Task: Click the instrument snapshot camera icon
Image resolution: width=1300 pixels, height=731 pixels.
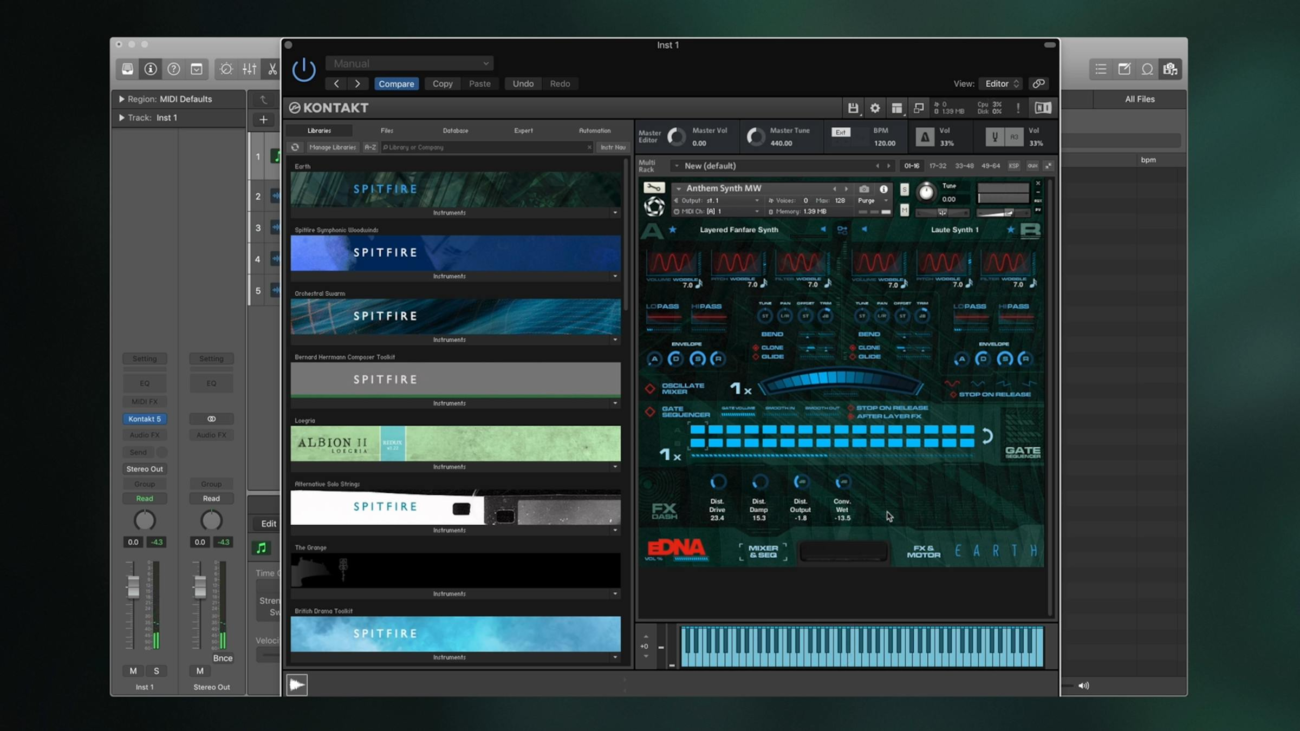Action: point(864,189)
